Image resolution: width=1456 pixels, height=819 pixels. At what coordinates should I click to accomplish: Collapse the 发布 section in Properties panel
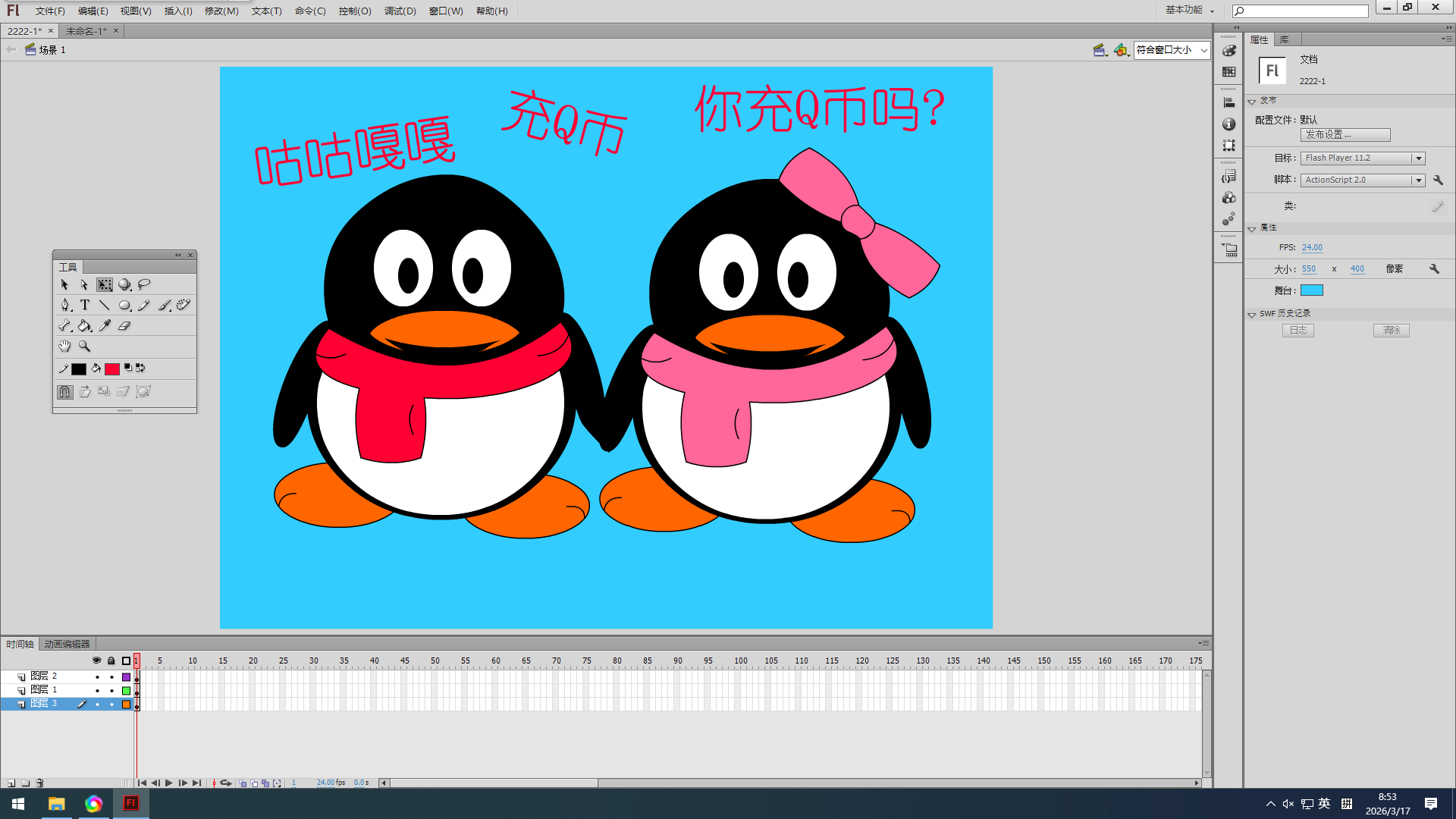[x=1252, y=100]
